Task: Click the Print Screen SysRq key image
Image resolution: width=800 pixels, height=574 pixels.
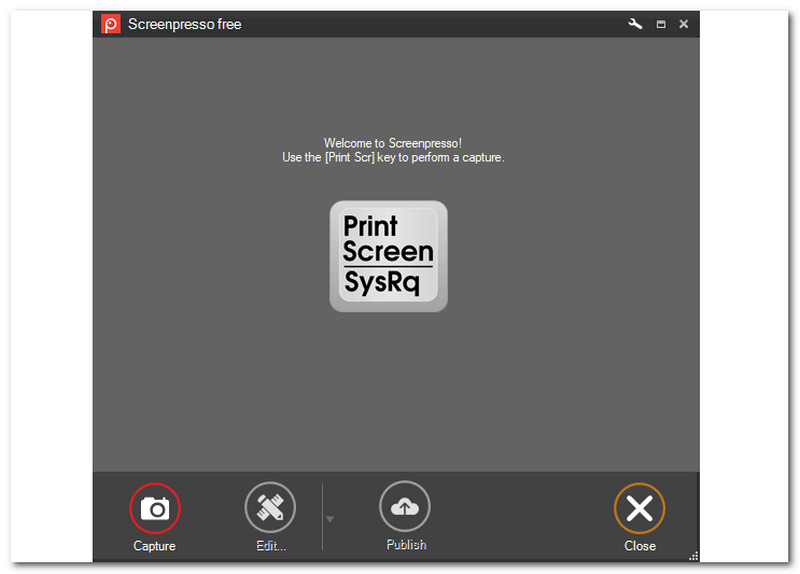Action: pyautogui.click(x=388, y=256)
